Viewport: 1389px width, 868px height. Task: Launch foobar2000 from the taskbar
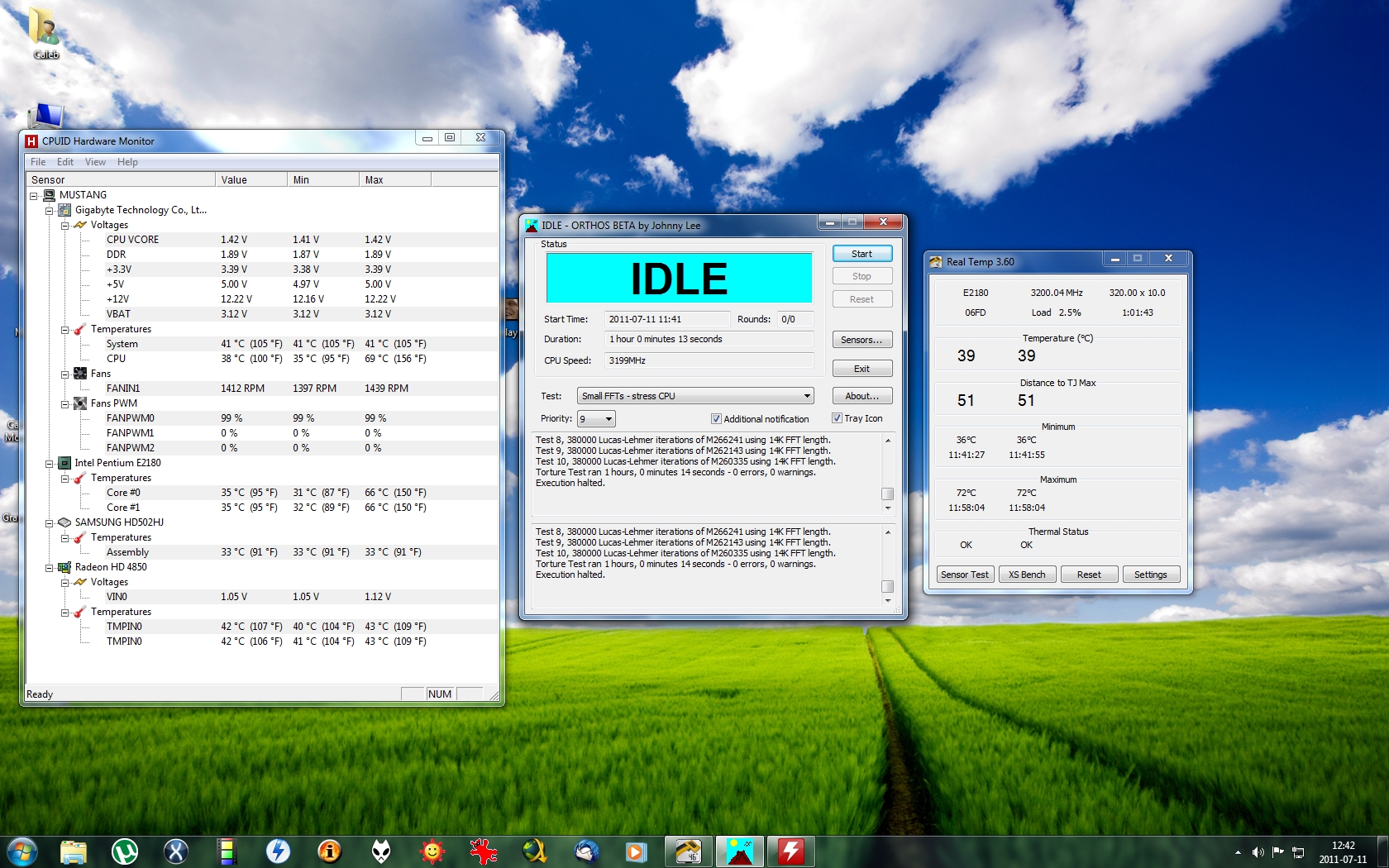click(x=381, y=851)
